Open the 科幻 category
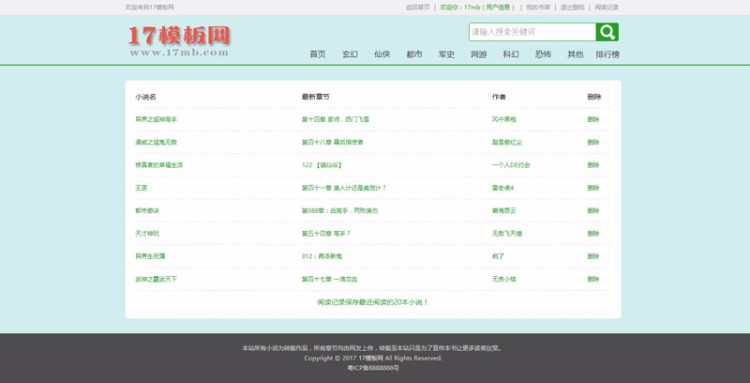This screenshot has height=383, width=750. pyautogui.click(x=511, y=55)
